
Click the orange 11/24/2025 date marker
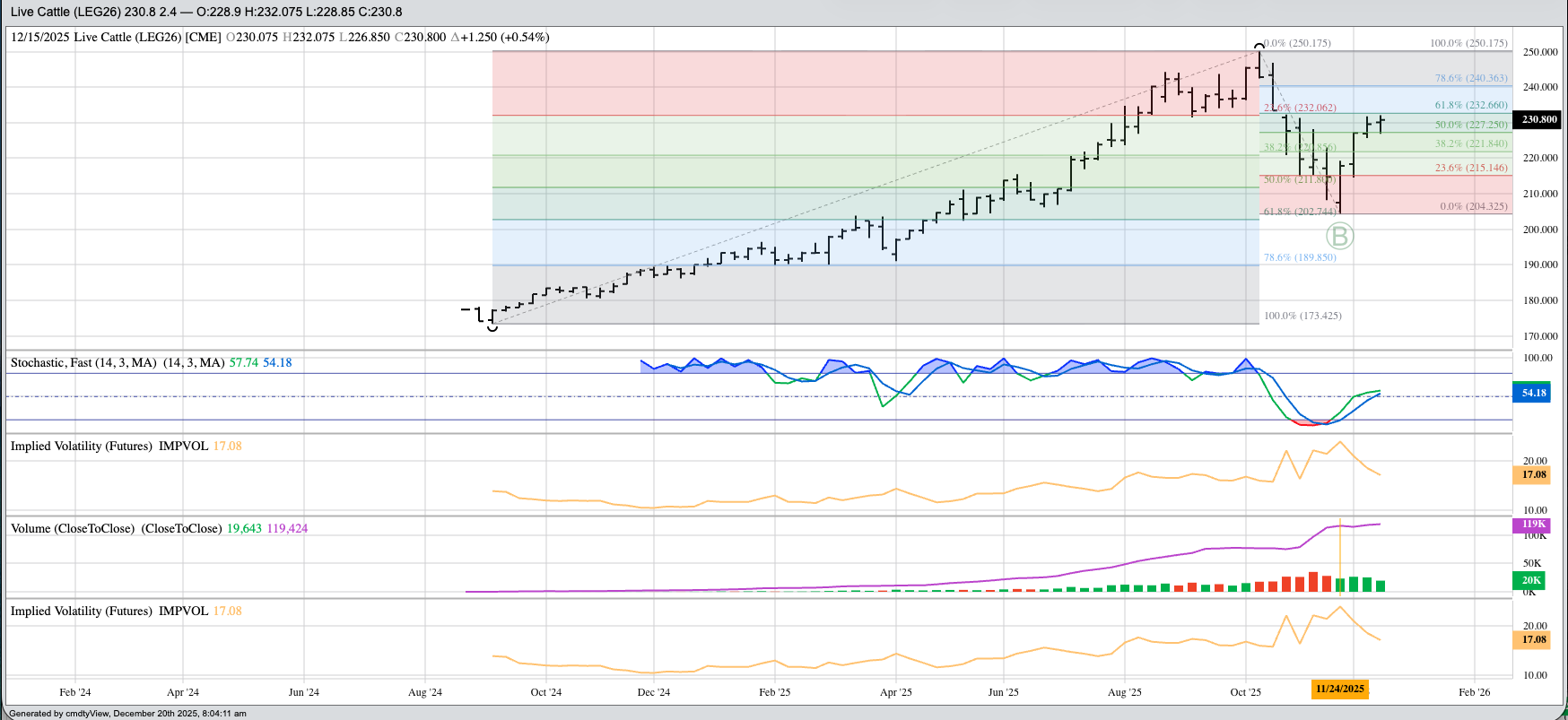pyautogui.click(x=1341, y=689)
